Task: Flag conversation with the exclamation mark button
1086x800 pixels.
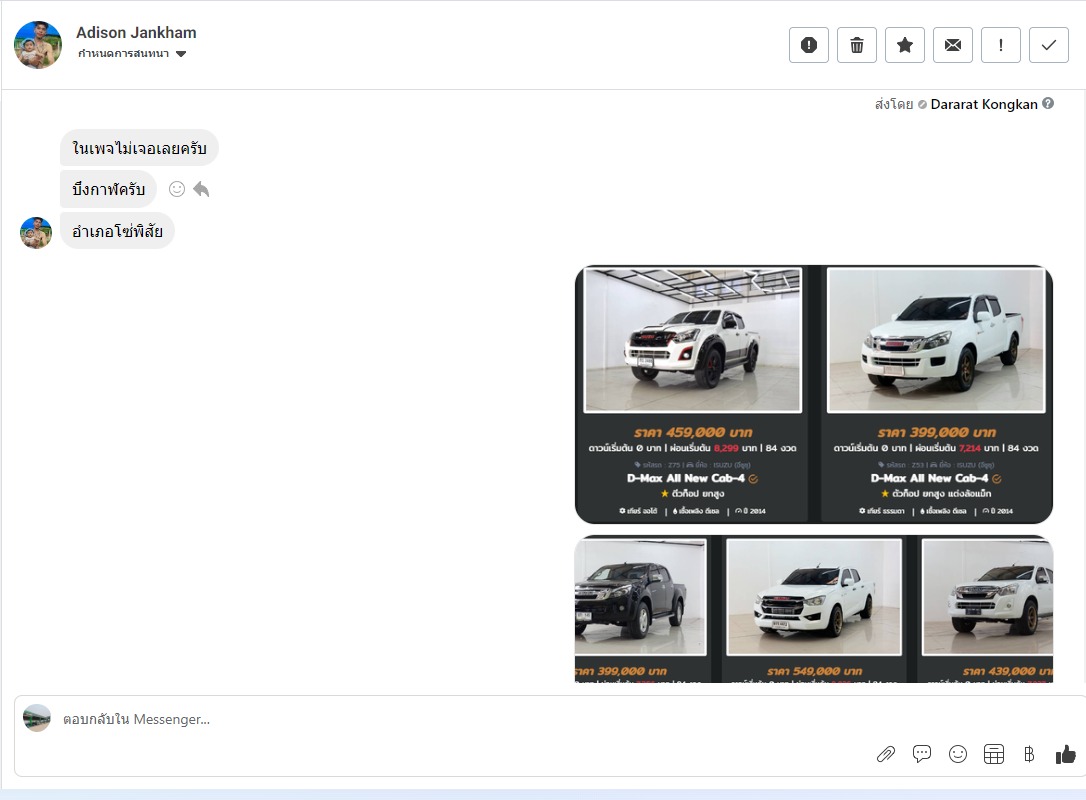Action: coord(1001,45)
